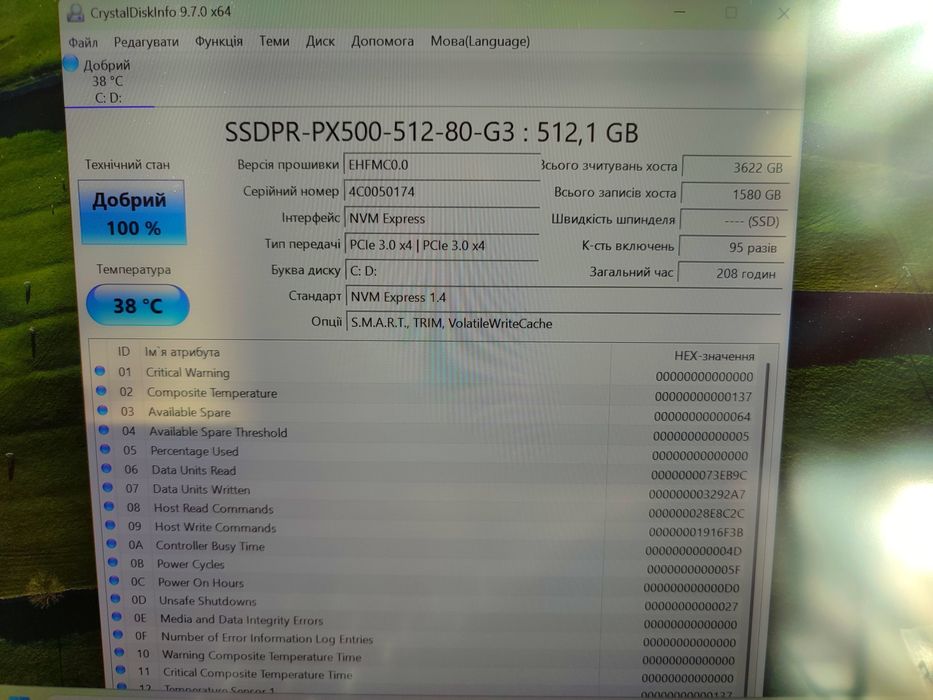This screenshot has width=933, height=700.
Task: Click status orb of Critical Warning row
Action: (x=100, y=371)
